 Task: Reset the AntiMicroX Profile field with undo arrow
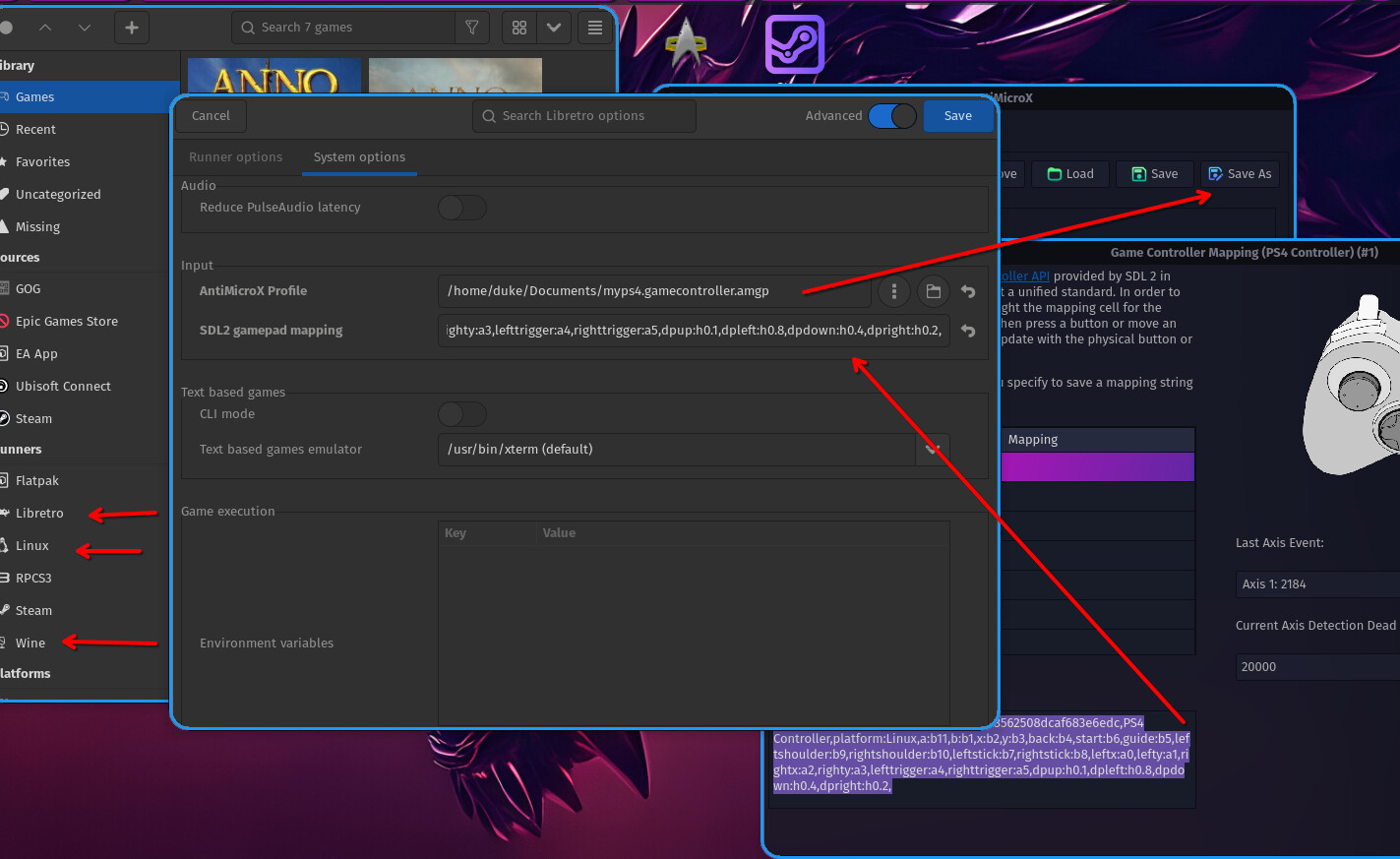[x=968, y=291]
